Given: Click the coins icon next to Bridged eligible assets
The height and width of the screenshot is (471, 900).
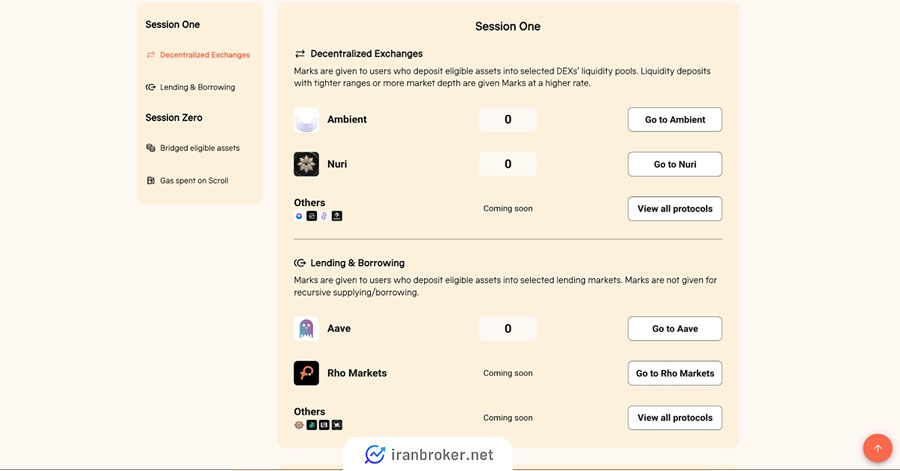Looking at the screenshot, I should [150, 148].
